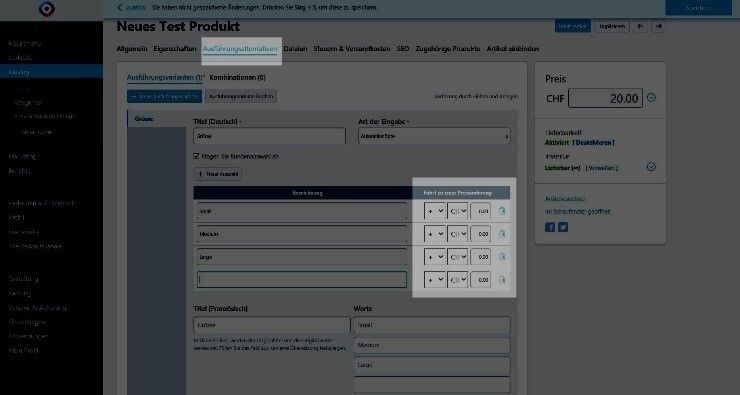Viewport: 740px width, 395px height.
Task: Open the Katalog item in sidebar
Action: [51, 72]
